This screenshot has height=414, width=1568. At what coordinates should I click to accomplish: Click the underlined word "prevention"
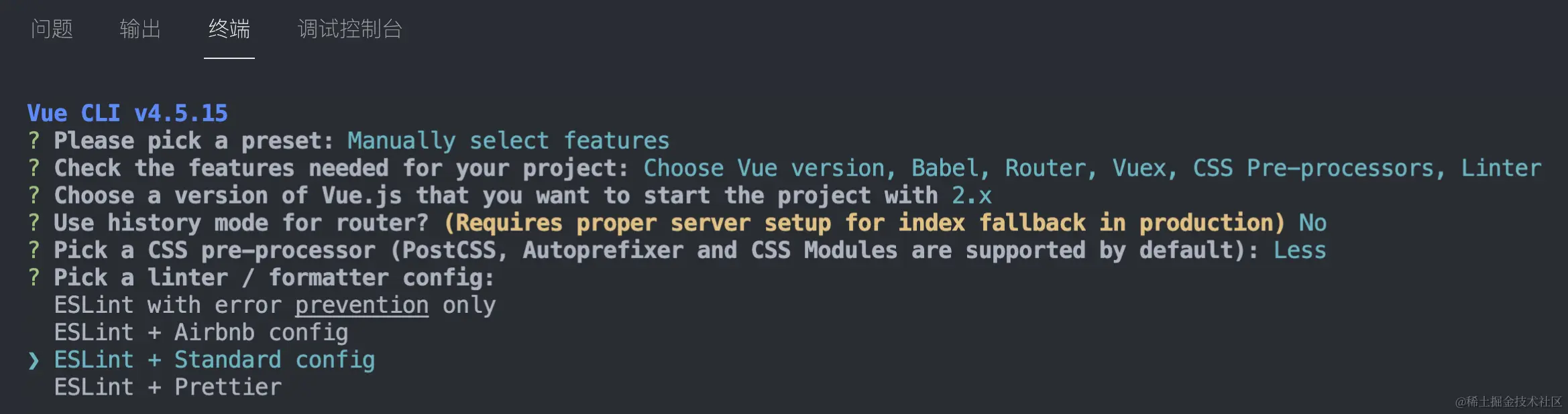pyautogui.click(x=361, y=305)
